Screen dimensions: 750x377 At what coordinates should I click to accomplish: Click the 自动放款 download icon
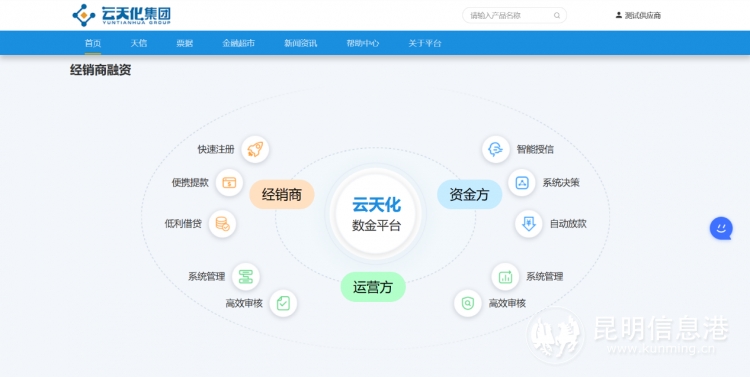(529, 224)
